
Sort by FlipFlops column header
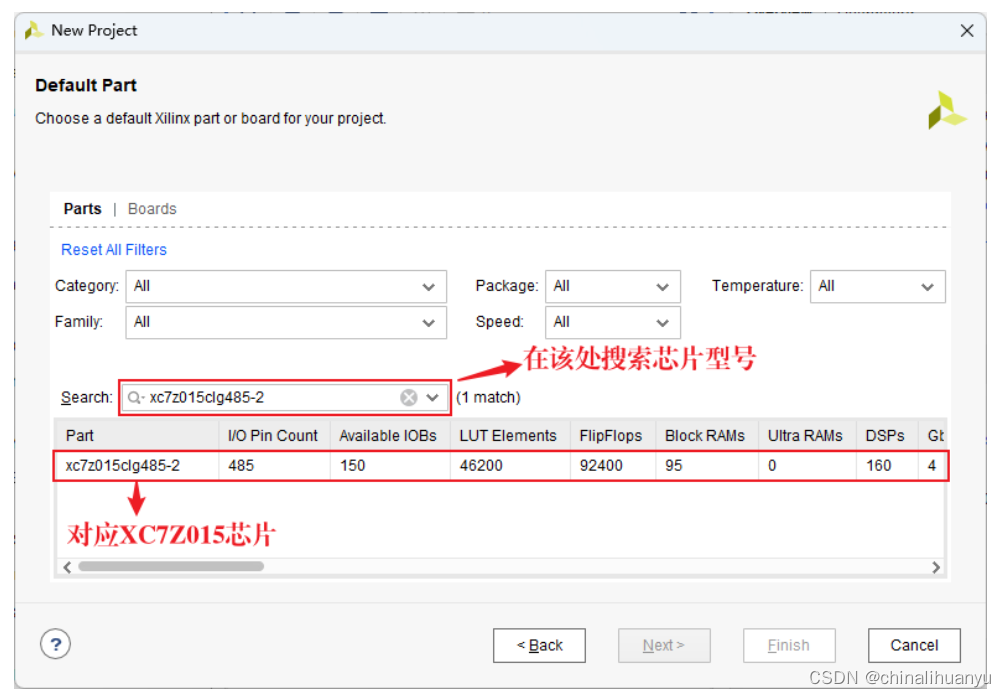[x=612, y=436]
